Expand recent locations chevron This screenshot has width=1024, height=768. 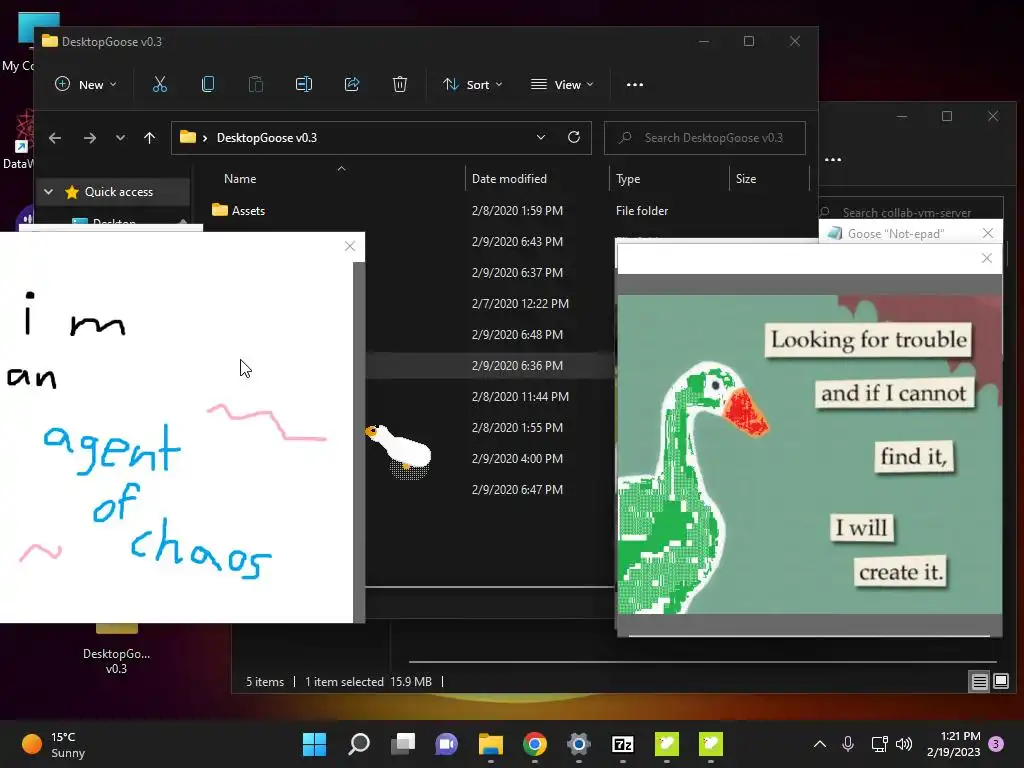120,138
